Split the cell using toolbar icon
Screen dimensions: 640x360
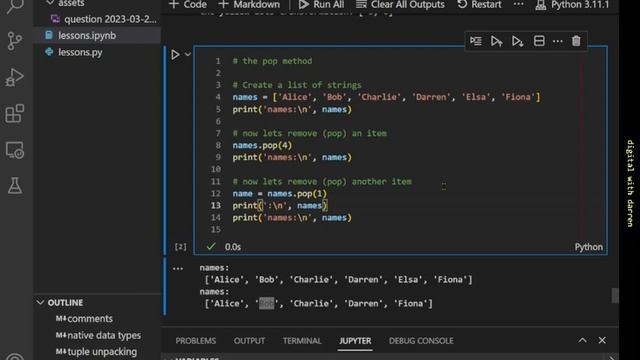click(539, 41)
